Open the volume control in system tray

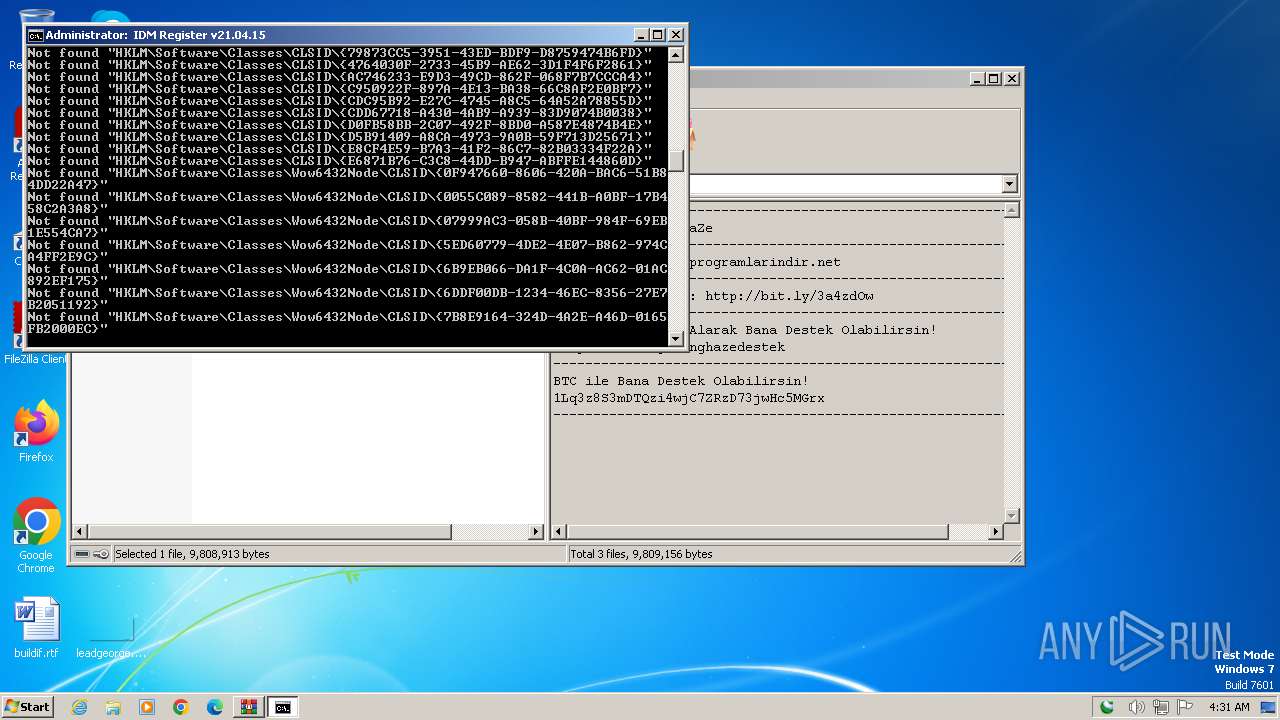1136,707
